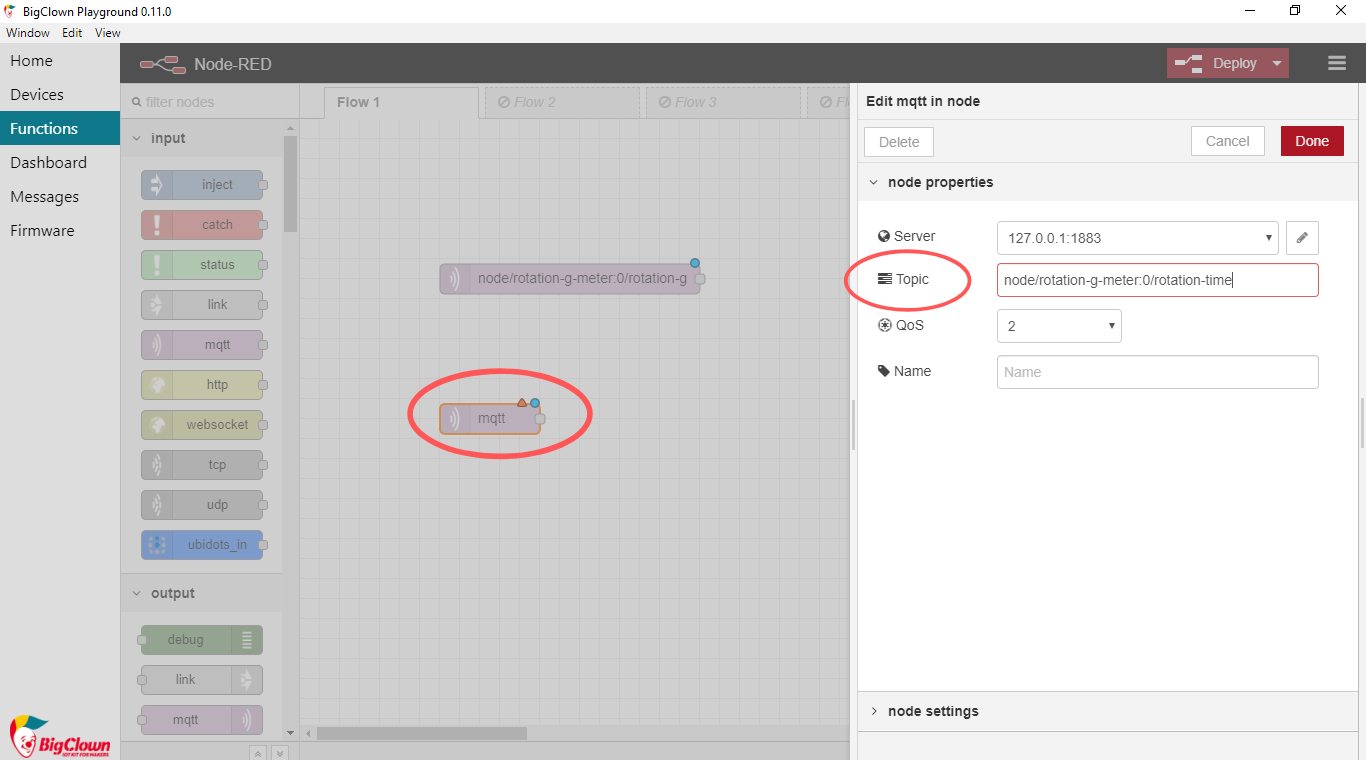Screen dimensions: 1366x760
Task: Collapse the node properties section
Action: point(1108,182)
